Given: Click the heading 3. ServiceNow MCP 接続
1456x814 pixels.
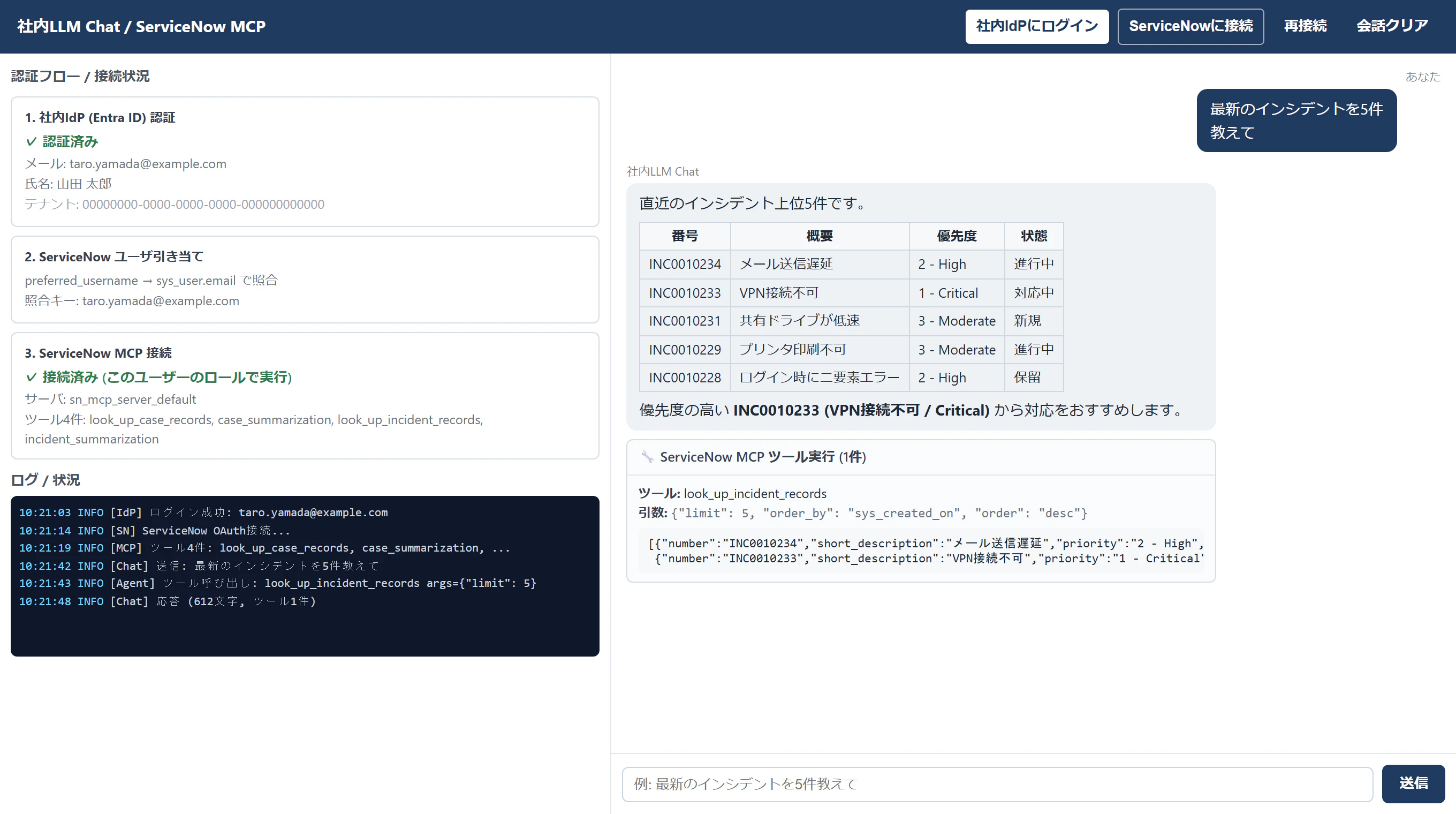Looking at the screenshot, I should [x=98, y=353].
